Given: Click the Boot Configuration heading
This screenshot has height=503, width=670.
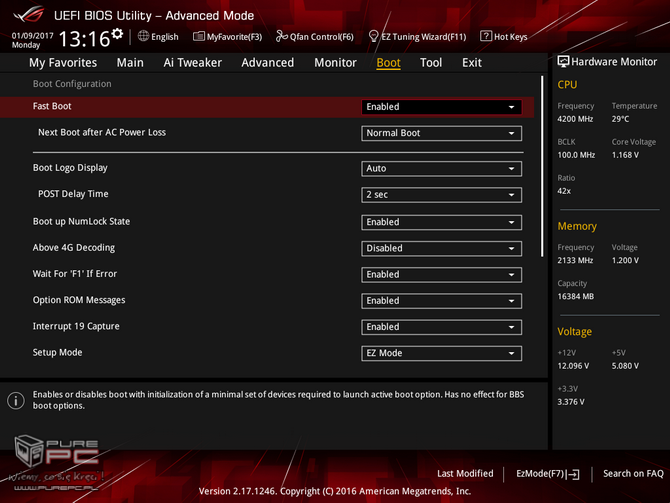Looking at the screenshot, I should (x=72, y=84).
